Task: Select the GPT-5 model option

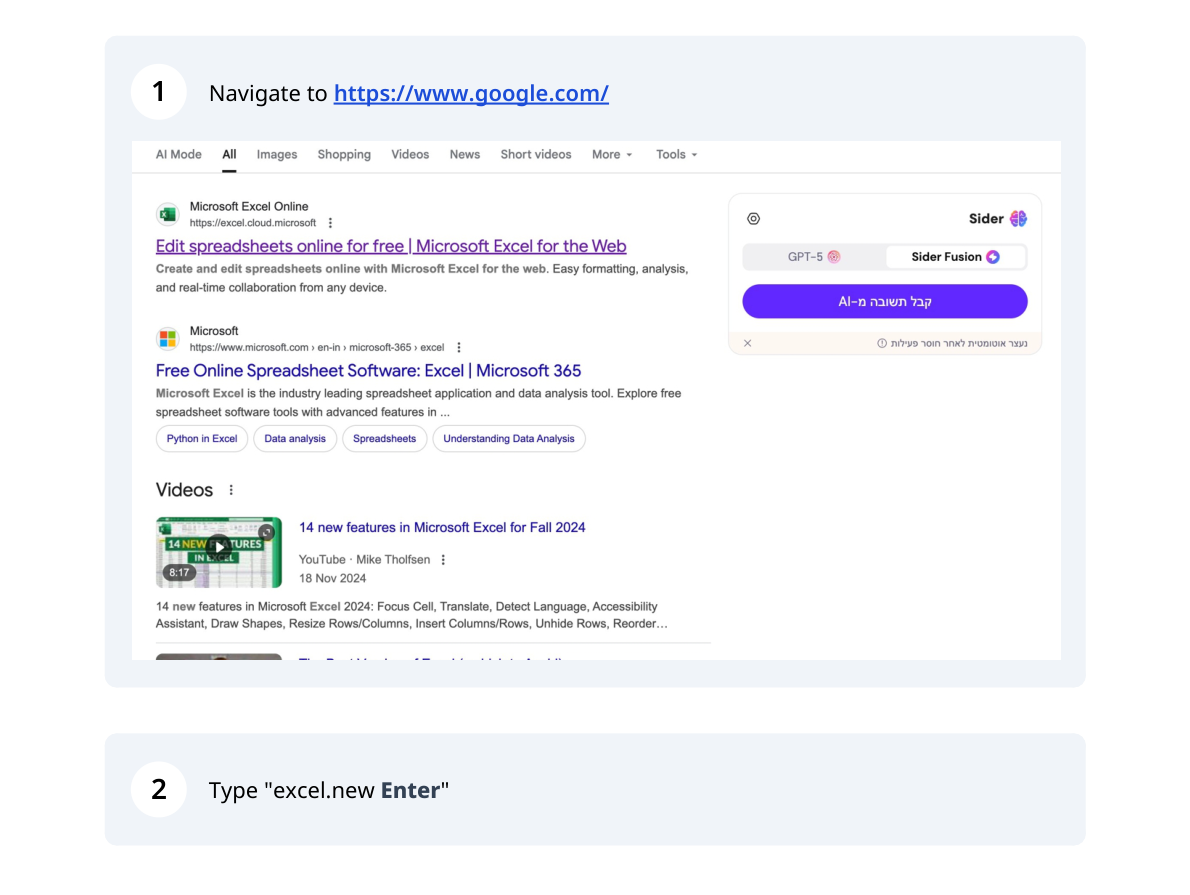Action: 814,257
